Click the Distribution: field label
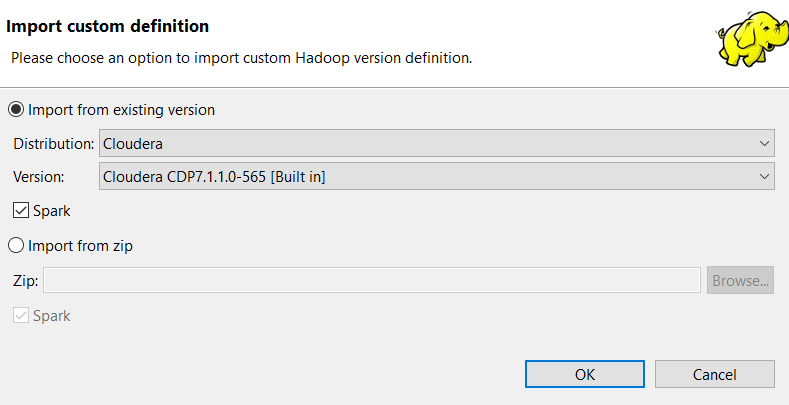 55,143
